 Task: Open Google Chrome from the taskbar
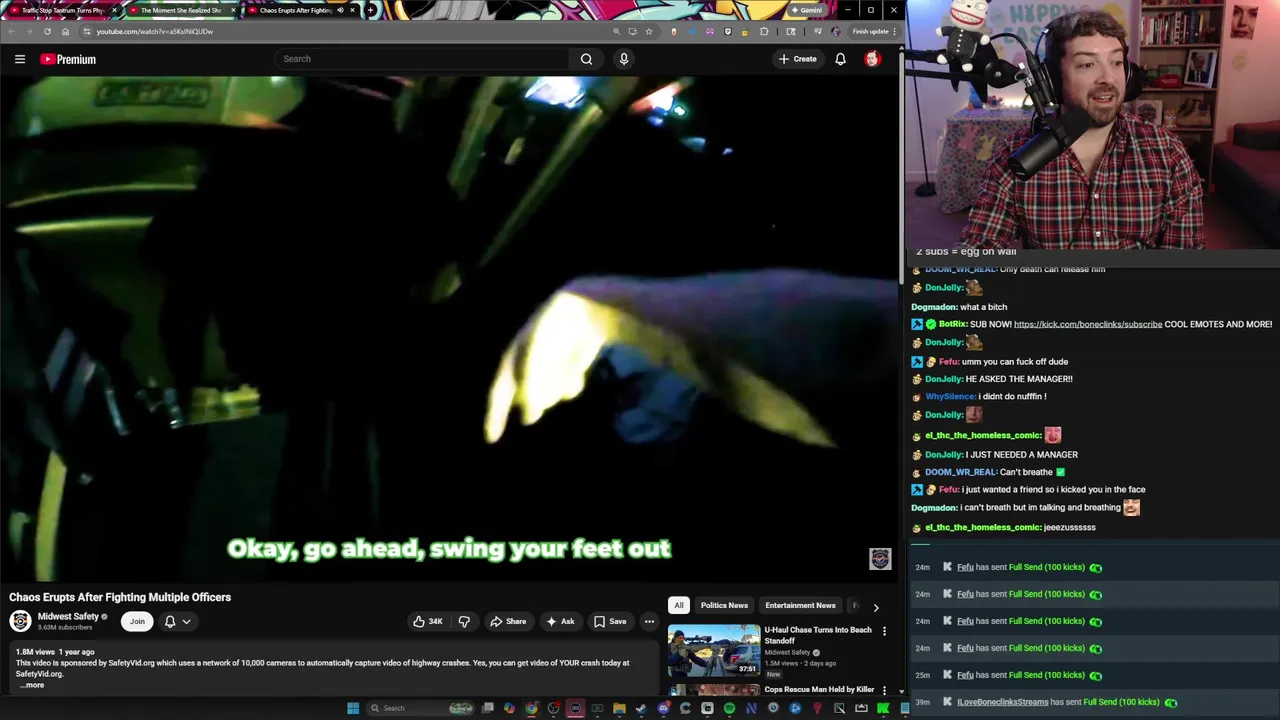pos(531,708)
